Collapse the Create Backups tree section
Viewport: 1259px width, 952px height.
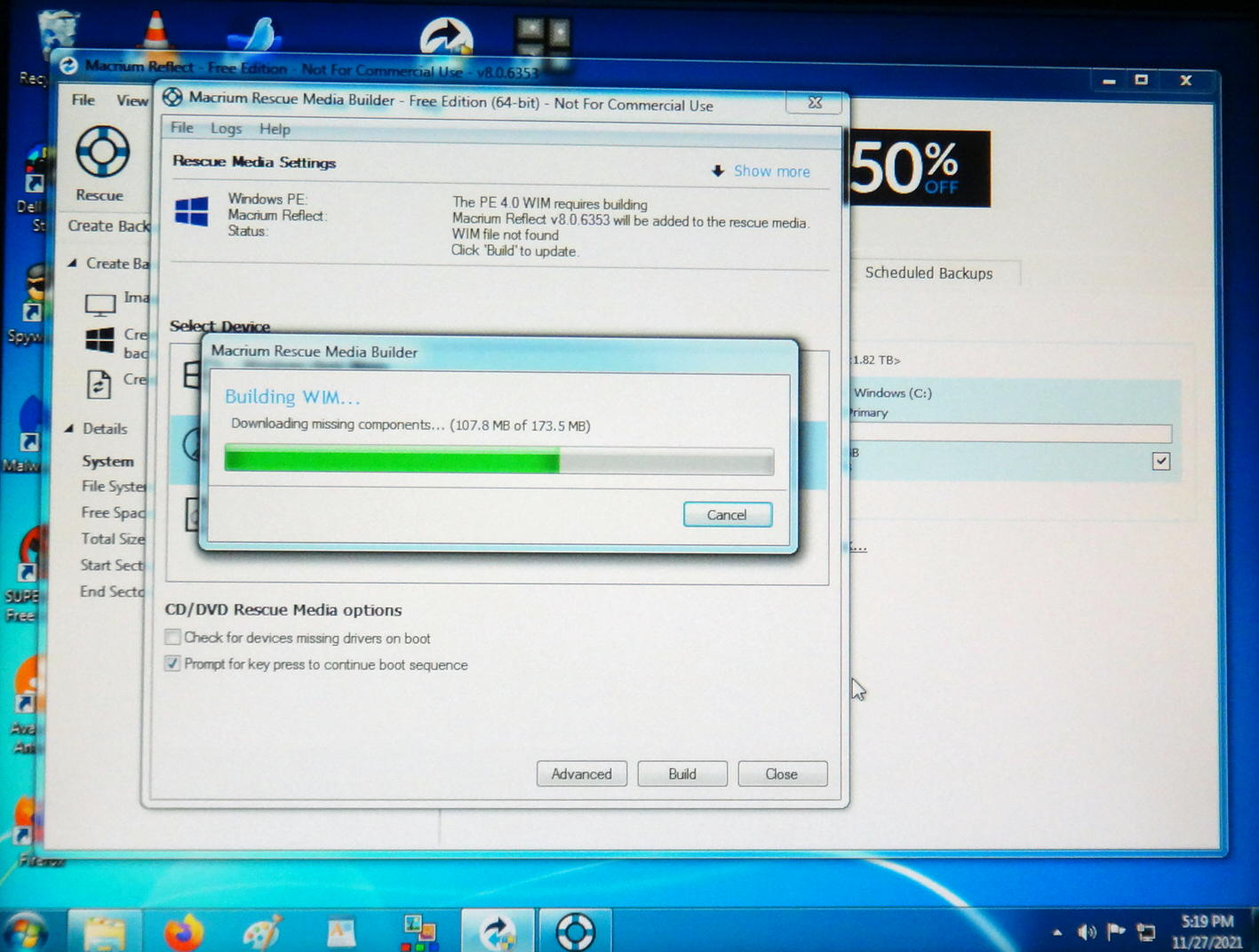[72, 263]
